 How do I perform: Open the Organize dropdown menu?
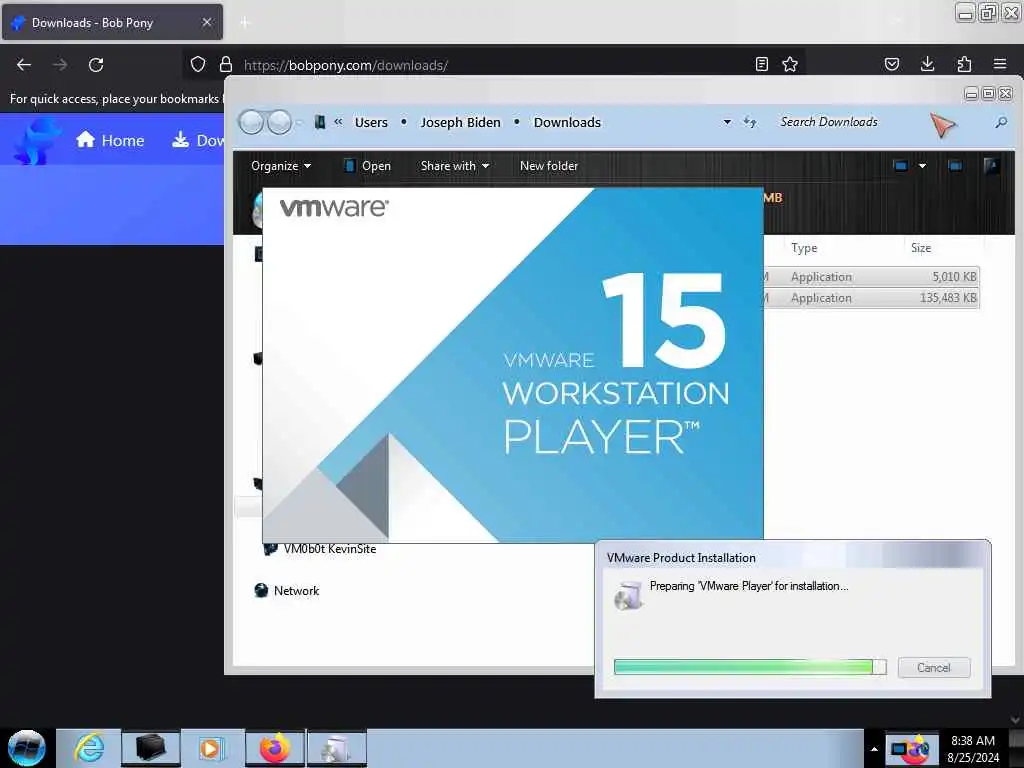point(281,166)
